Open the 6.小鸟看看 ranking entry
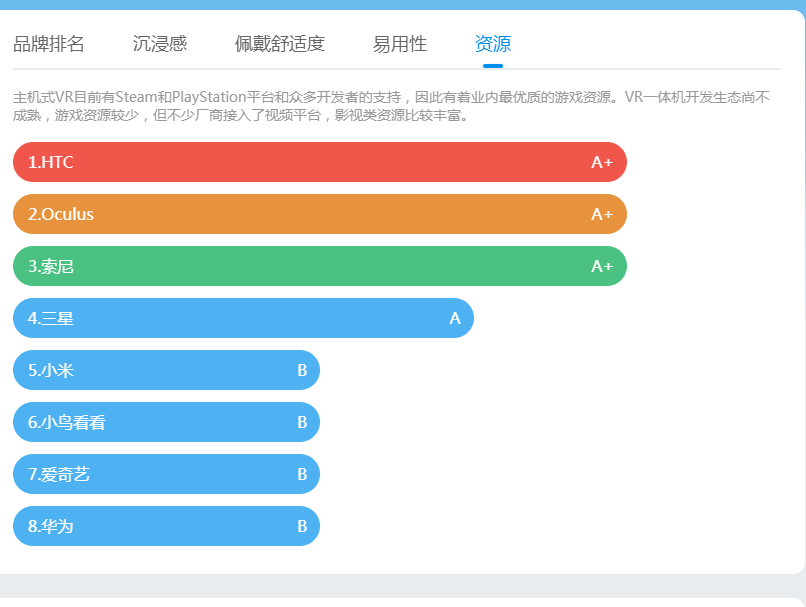Screen dimensions: 806x607 [x=166, y=422]
